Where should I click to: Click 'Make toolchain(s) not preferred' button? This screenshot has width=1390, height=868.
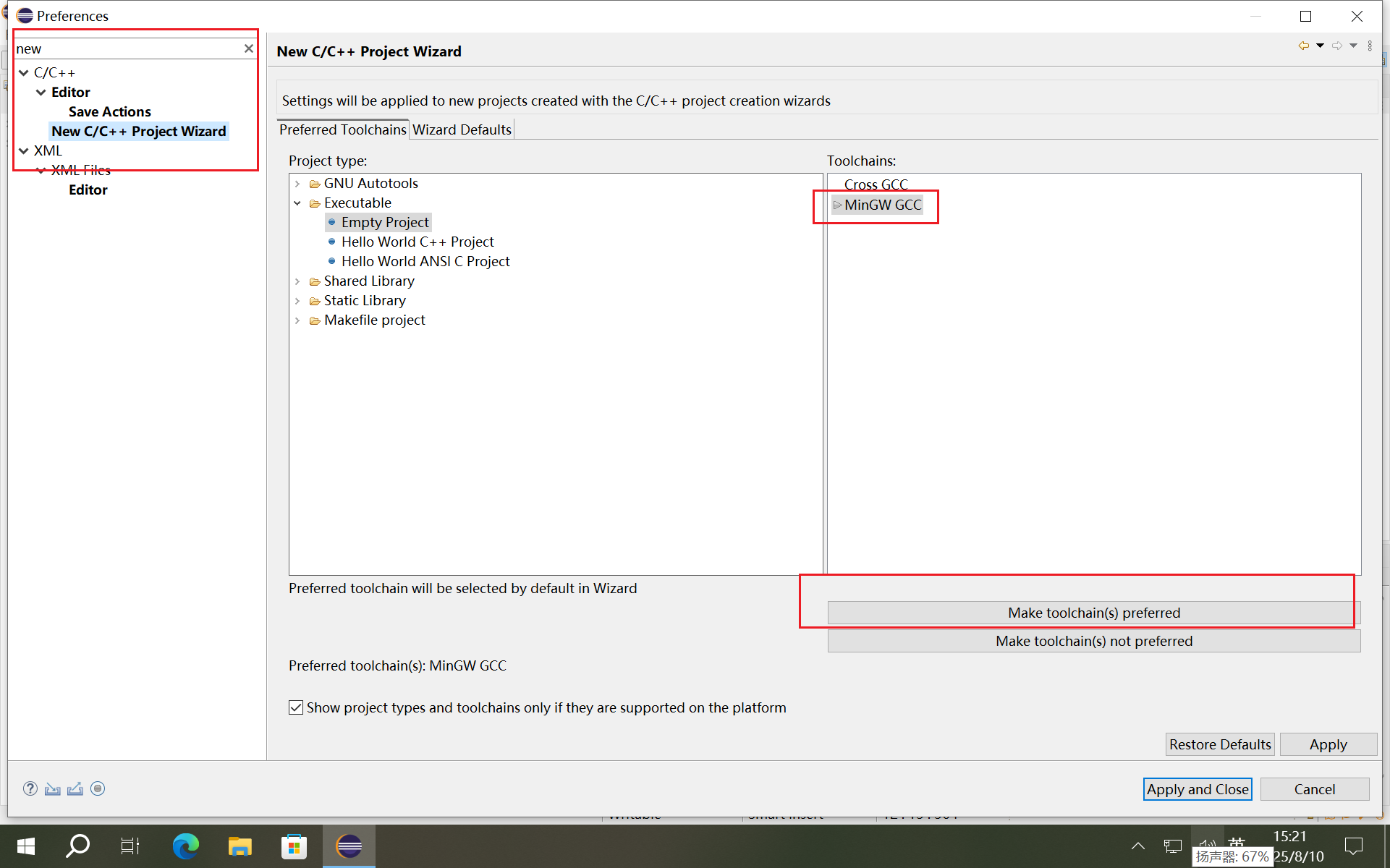point(1094,641)
